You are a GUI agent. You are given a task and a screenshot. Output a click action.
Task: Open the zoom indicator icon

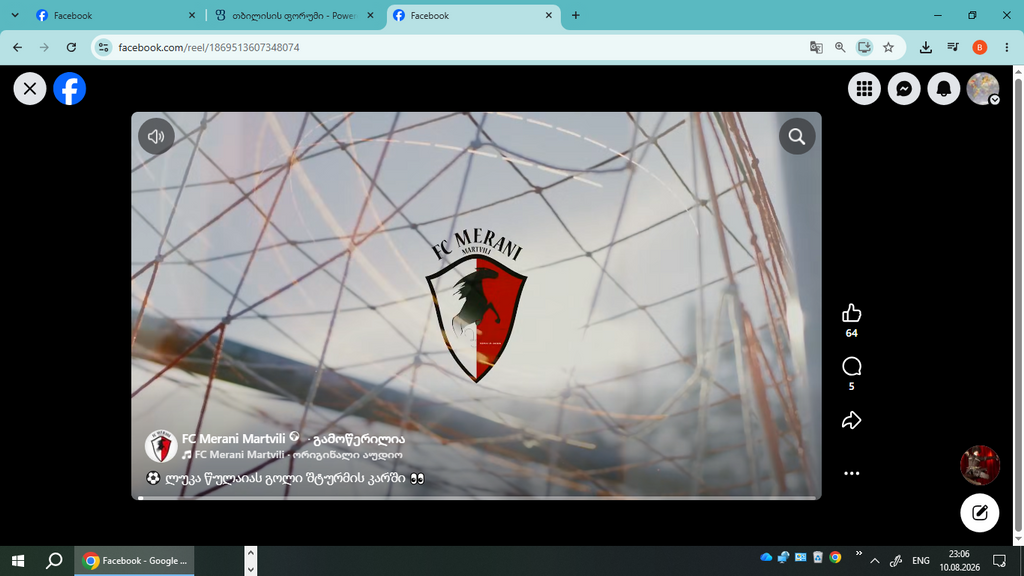(840, 47)
